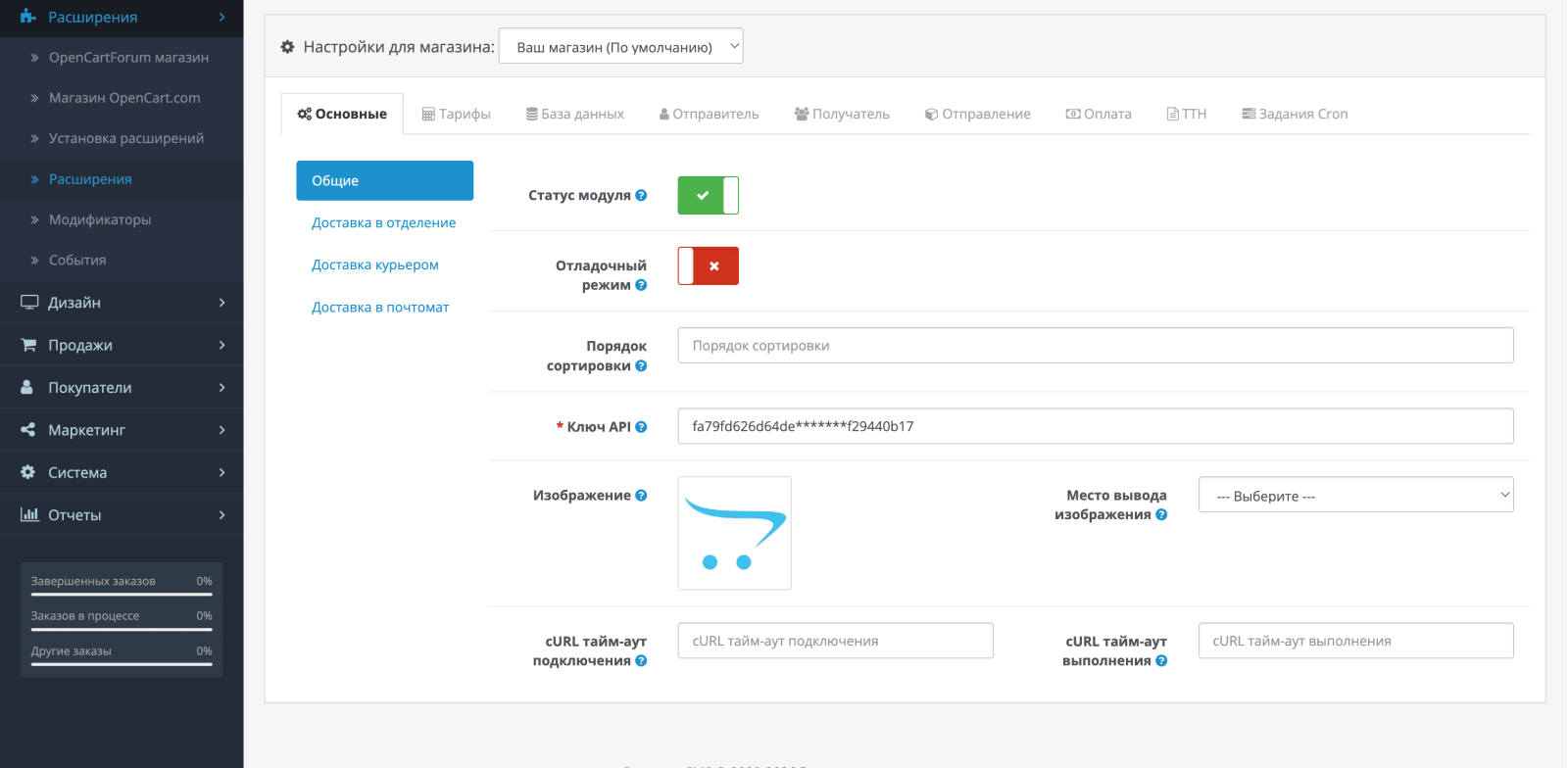
Task: Click the Порядок сортировки input field
Action: point(1096,345)
